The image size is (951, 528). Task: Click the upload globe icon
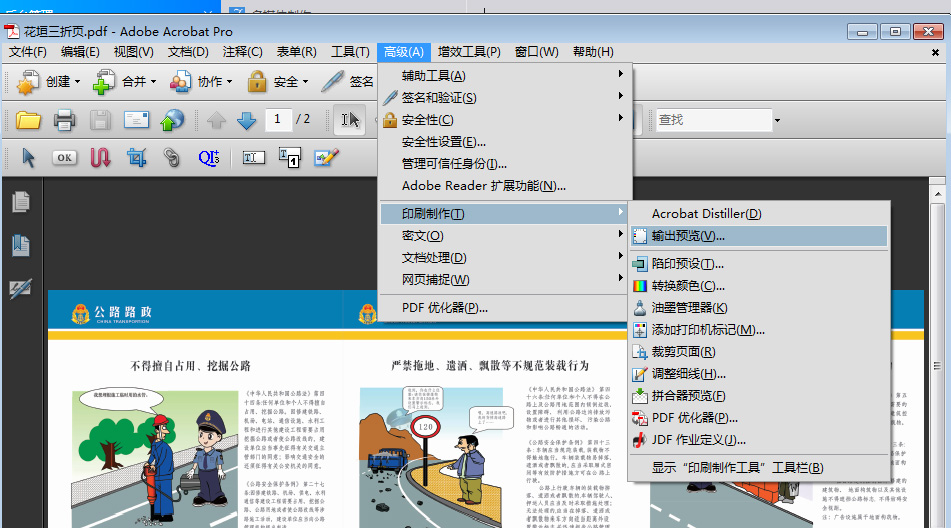click(x=172, y=120)
